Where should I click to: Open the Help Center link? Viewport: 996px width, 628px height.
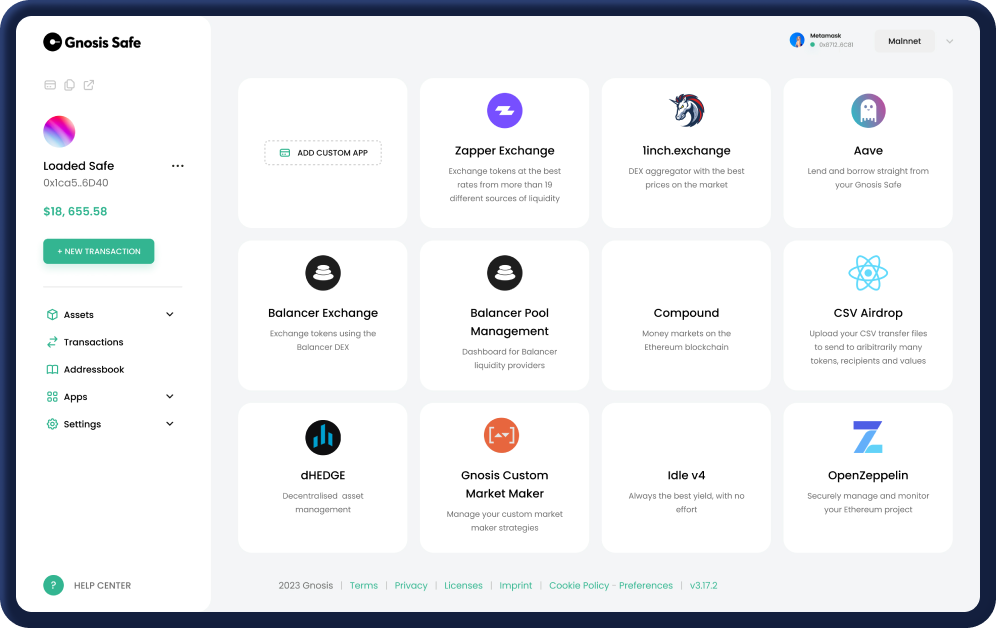click(102, 585)
